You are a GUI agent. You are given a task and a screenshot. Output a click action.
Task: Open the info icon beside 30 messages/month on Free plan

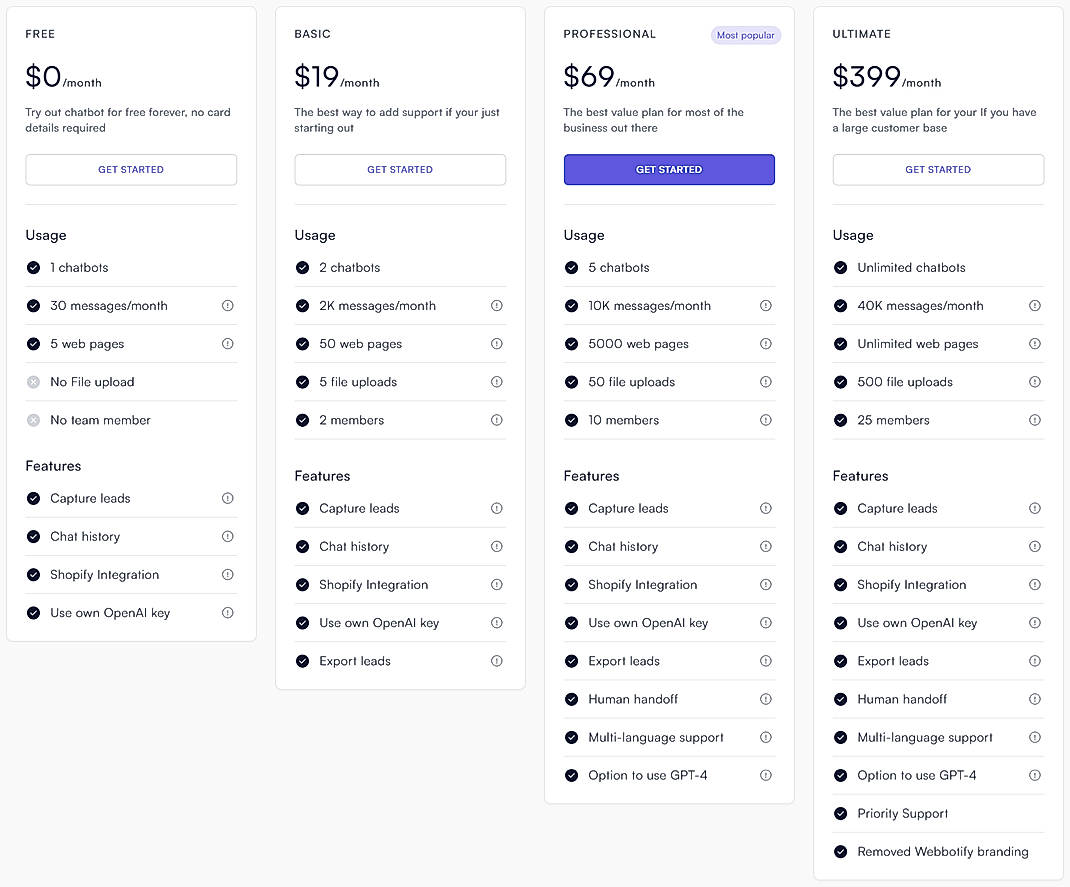tap(227, 305)
